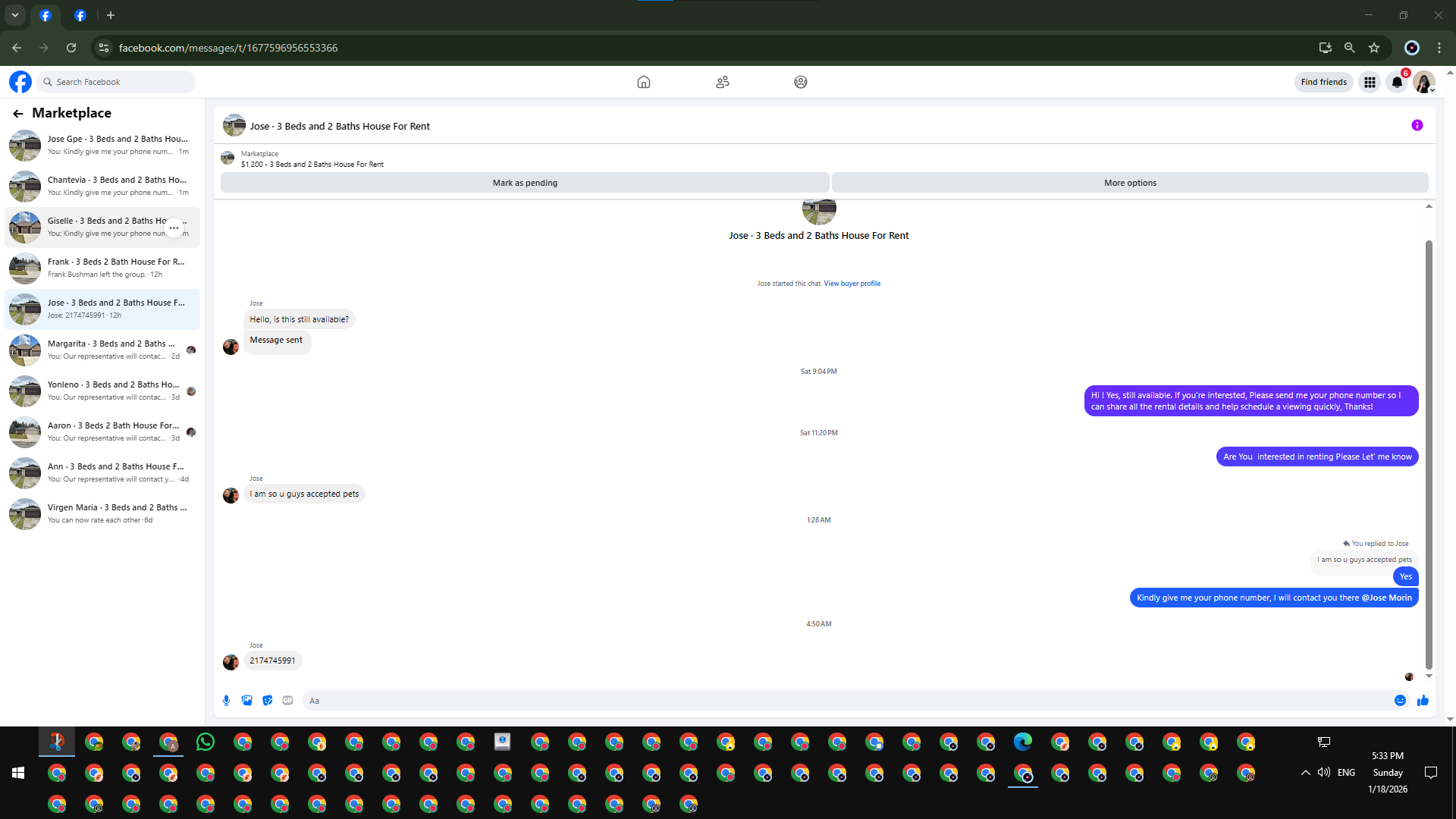
Task: Click Mark as pending button
Action: click(525, 183)
